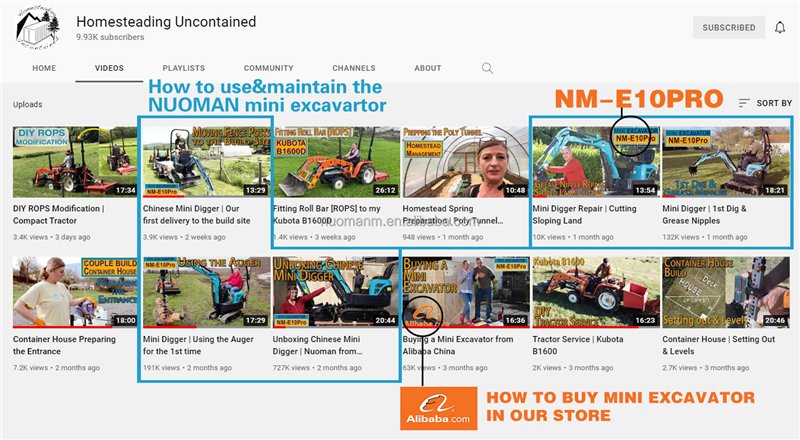Image resolution: width=800 pixels, height=440 pixels.
Task: Open DIY ROPS Modification video title
Action: coord(59,214)
